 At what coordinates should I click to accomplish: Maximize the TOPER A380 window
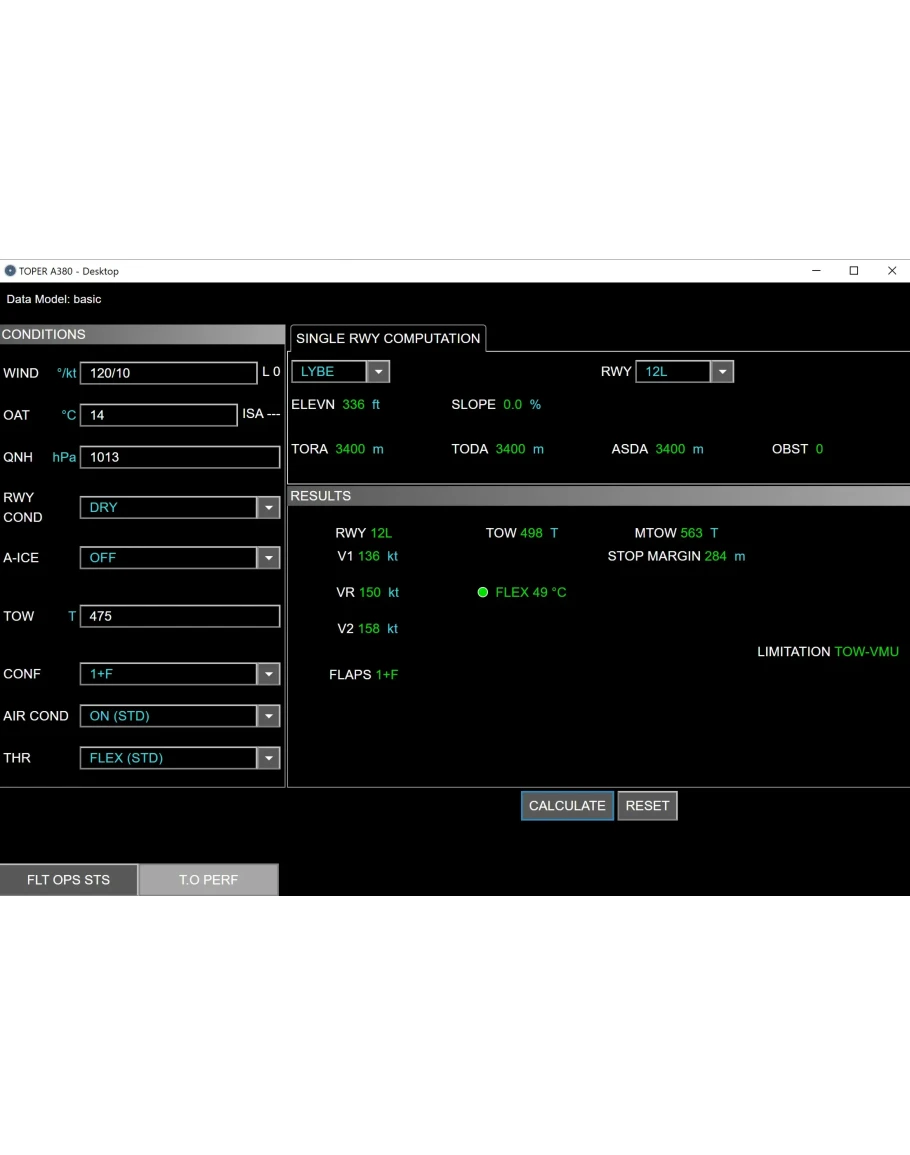point(854,271)
